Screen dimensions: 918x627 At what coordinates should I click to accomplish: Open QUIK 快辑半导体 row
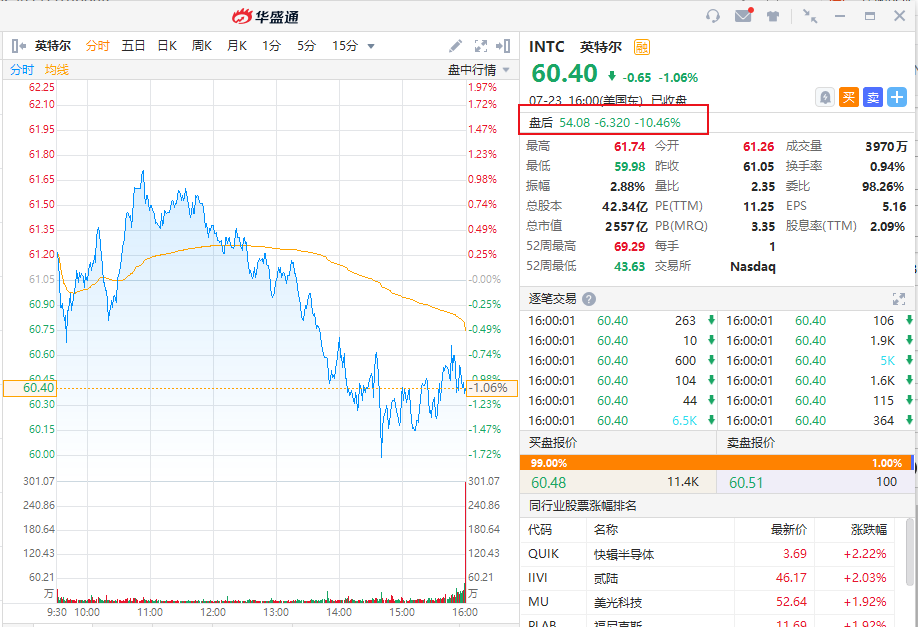tap(707, 554)
